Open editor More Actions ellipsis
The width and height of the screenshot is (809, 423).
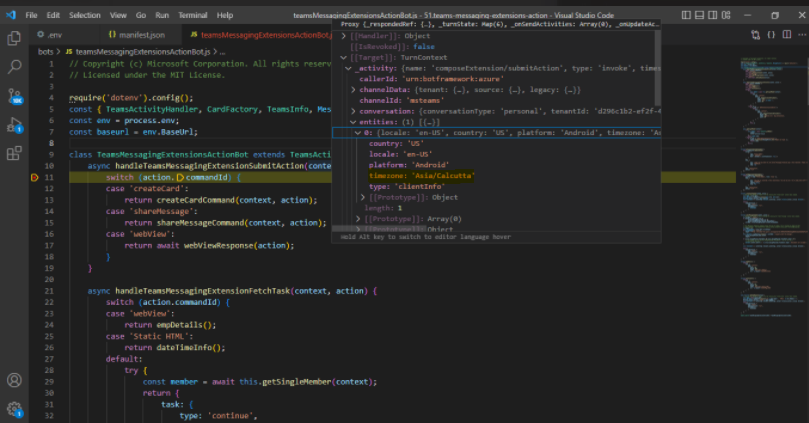(802, 35)
